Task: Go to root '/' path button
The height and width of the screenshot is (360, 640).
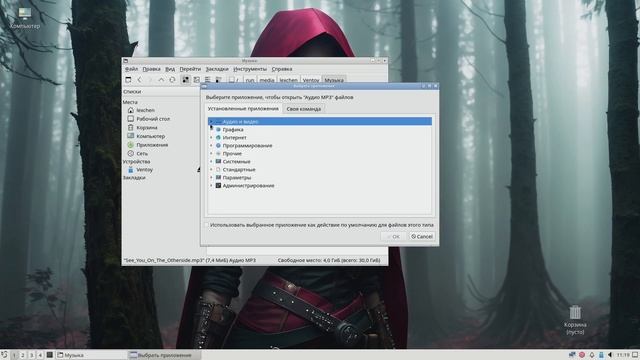Action: 234,80
